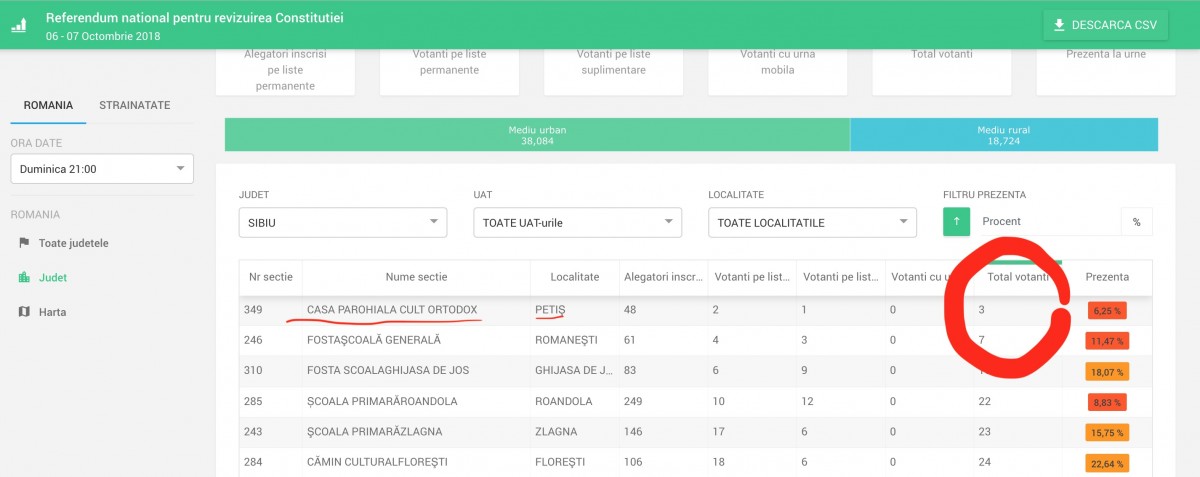Click the ROMANEȘTI locality cell
This screenshot has height=477, width=1200.
point(566,340)
